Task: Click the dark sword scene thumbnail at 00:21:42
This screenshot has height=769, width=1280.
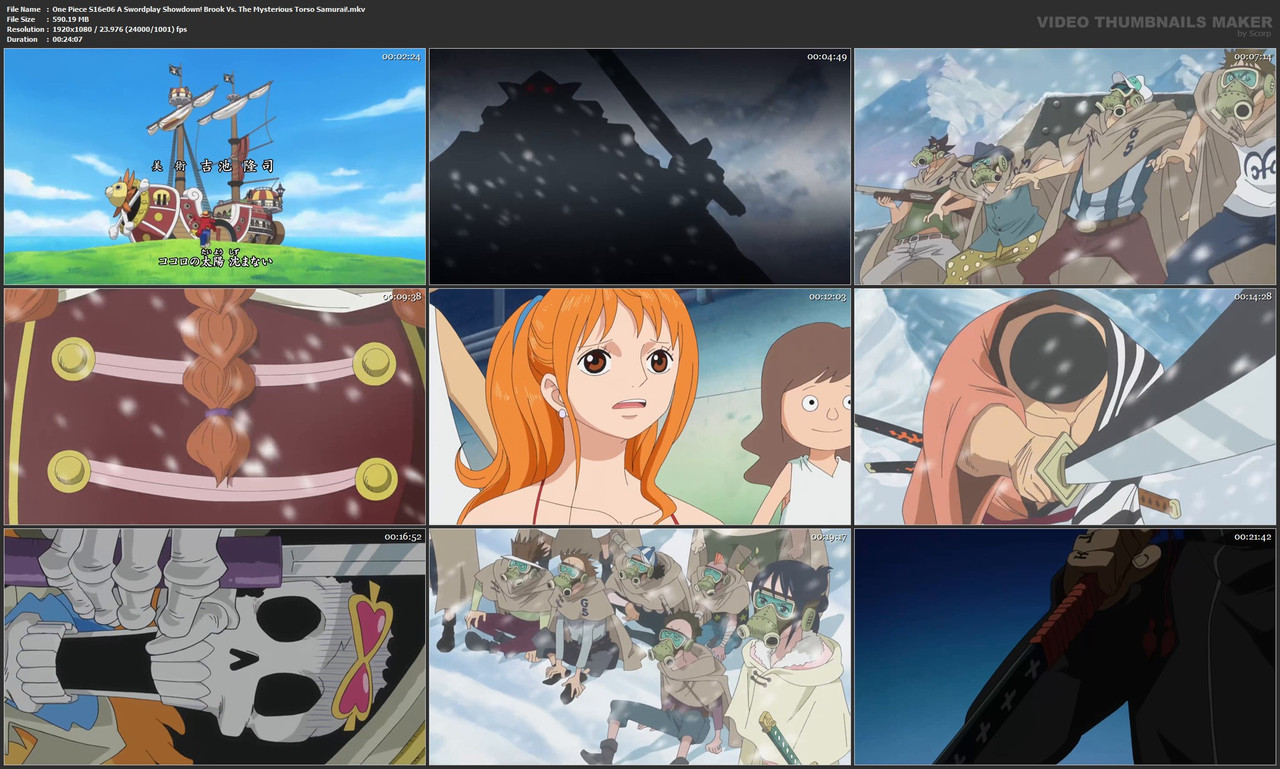Action: click(x=1064, y=644)
